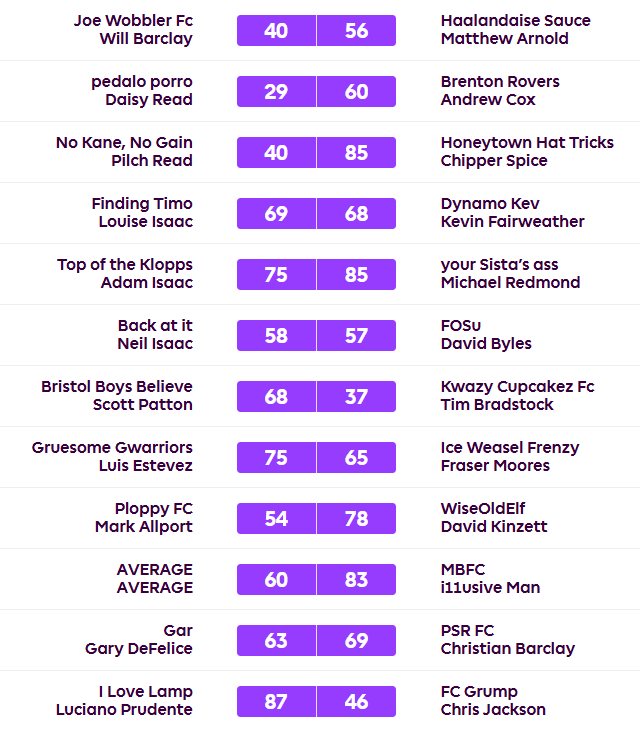View the Honeytown Hat Tricks team
Image resolution: width=640 pixels, height=730 pixels.
pos(527,143)
